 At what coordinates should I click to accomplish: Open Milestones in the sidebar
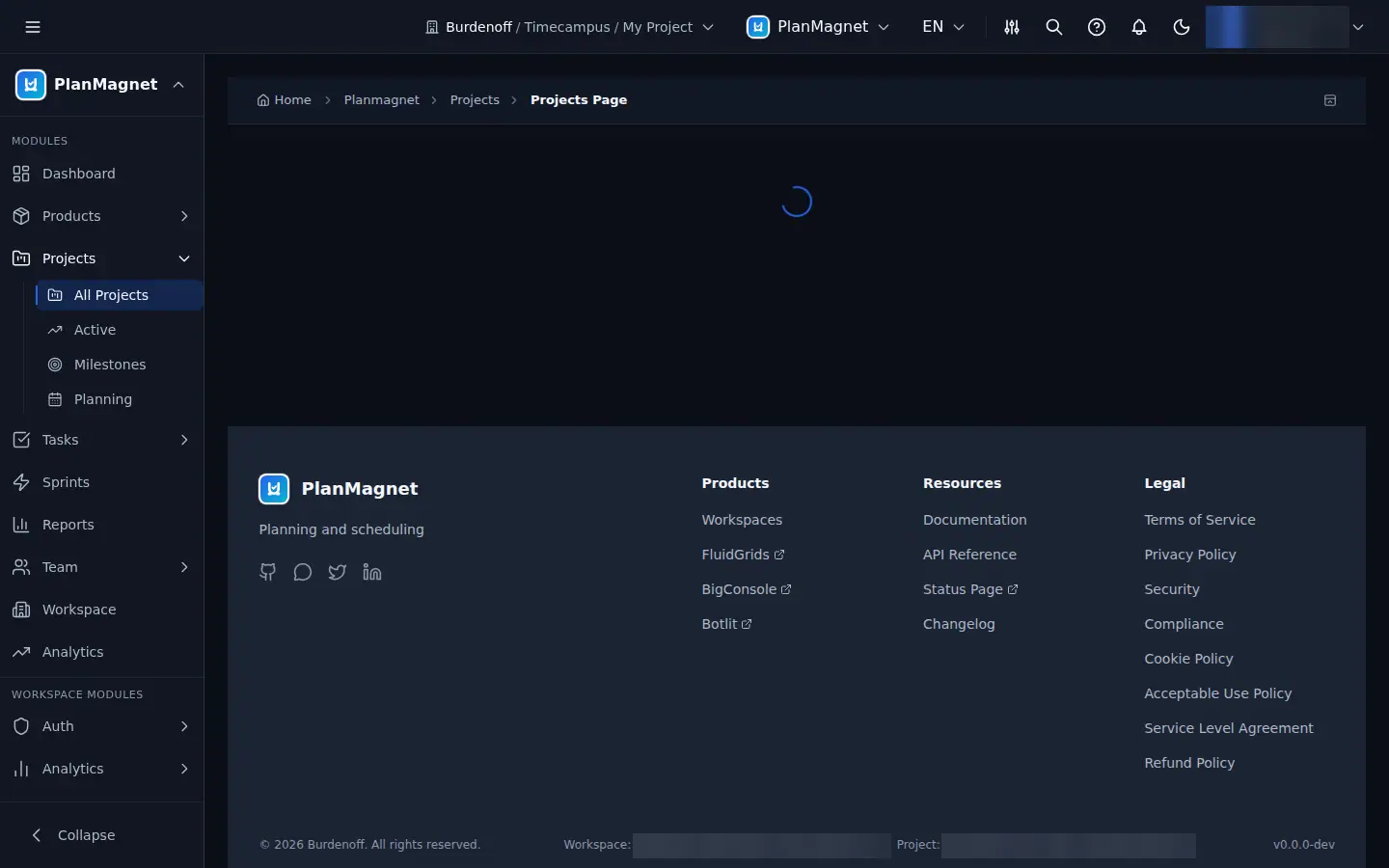click(x=119, y=365)
